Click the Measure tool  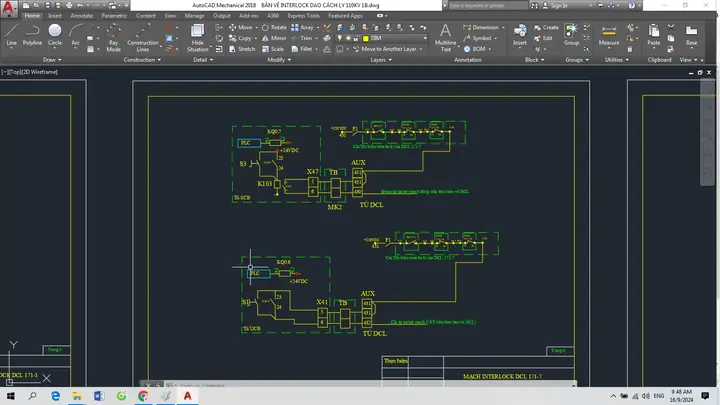click(x=609, y=35)
